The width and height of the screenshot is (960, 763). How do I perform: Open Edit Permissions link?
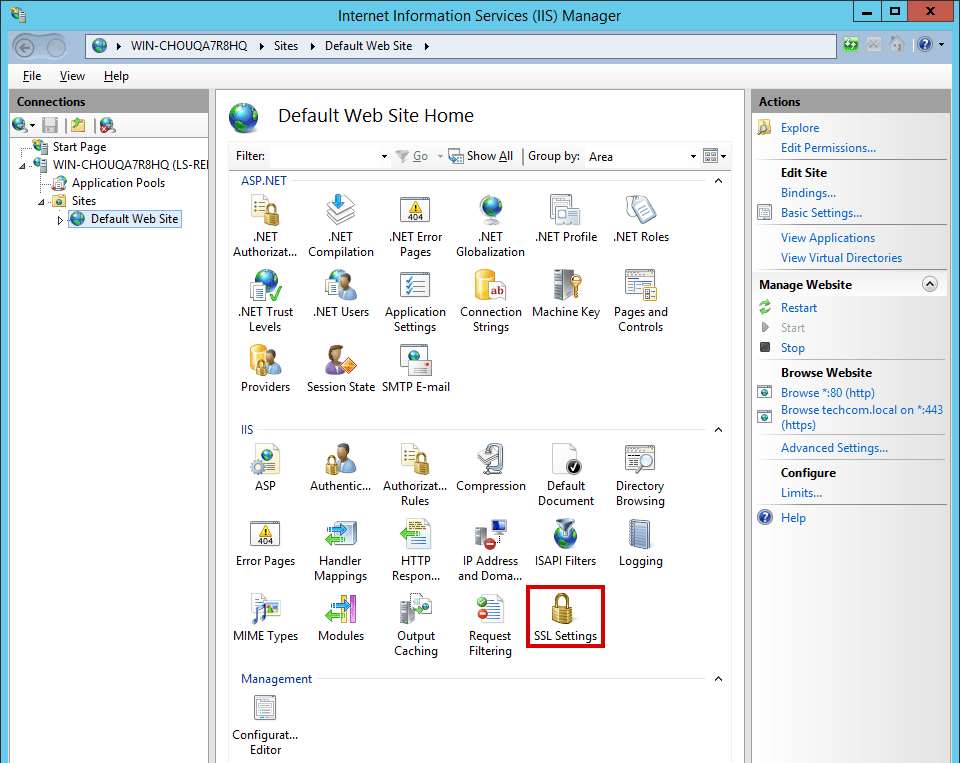pyautogui.click(x=828, y=148)
